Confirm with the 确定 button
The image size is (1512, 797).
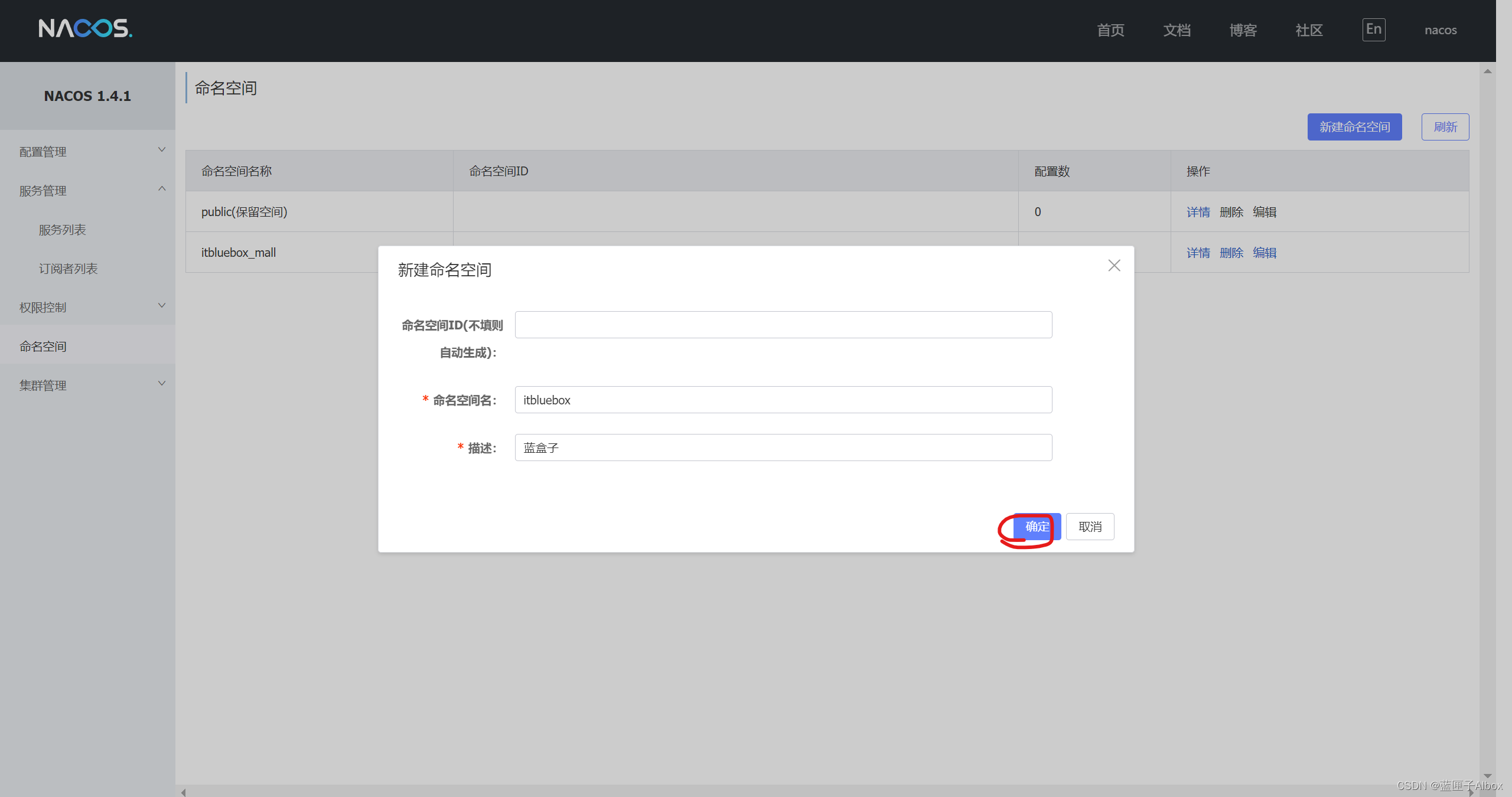tap(1037, 527)
